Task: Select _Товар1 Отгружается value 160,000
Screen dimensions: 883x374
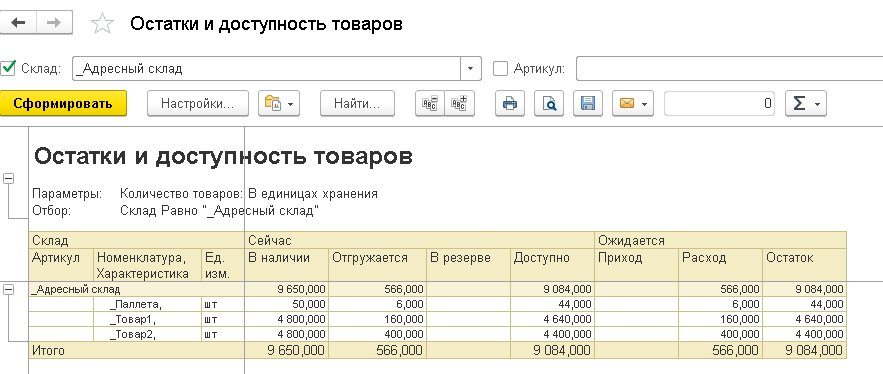Action: pyautogui.click(x=377, y=319)
